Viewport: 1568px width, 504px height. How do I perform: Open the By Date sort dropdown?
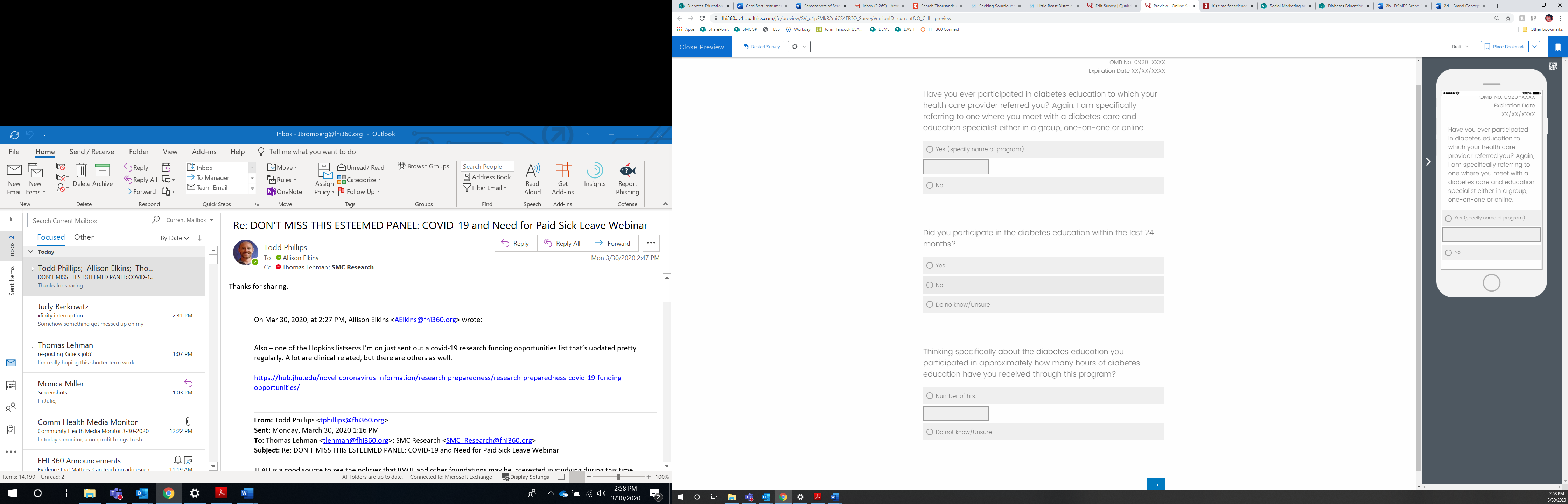pyautogui.click(x=175, y=238)
